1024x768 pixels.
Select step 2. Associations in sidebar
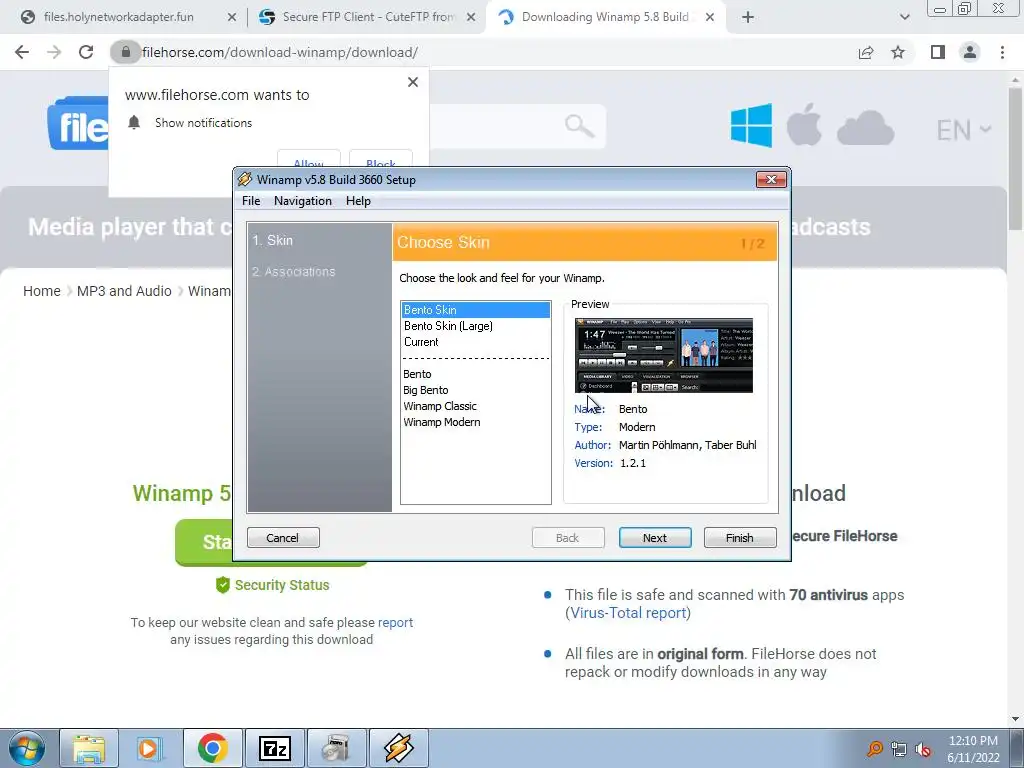[294, 272]
